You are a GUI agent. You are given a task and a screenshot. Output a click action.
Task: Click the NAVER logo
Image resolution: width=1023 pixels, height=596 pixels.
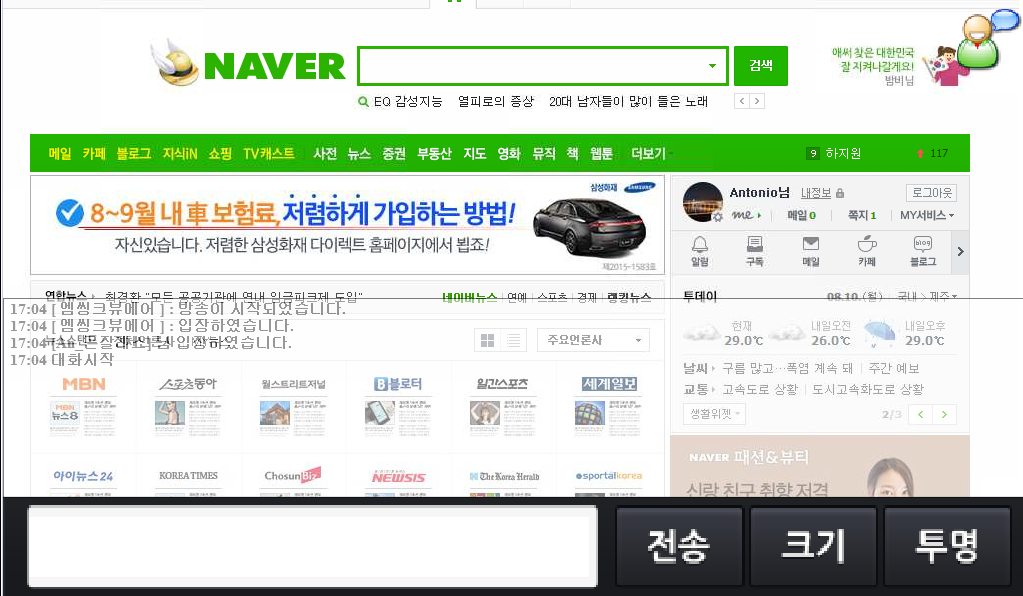275,67
